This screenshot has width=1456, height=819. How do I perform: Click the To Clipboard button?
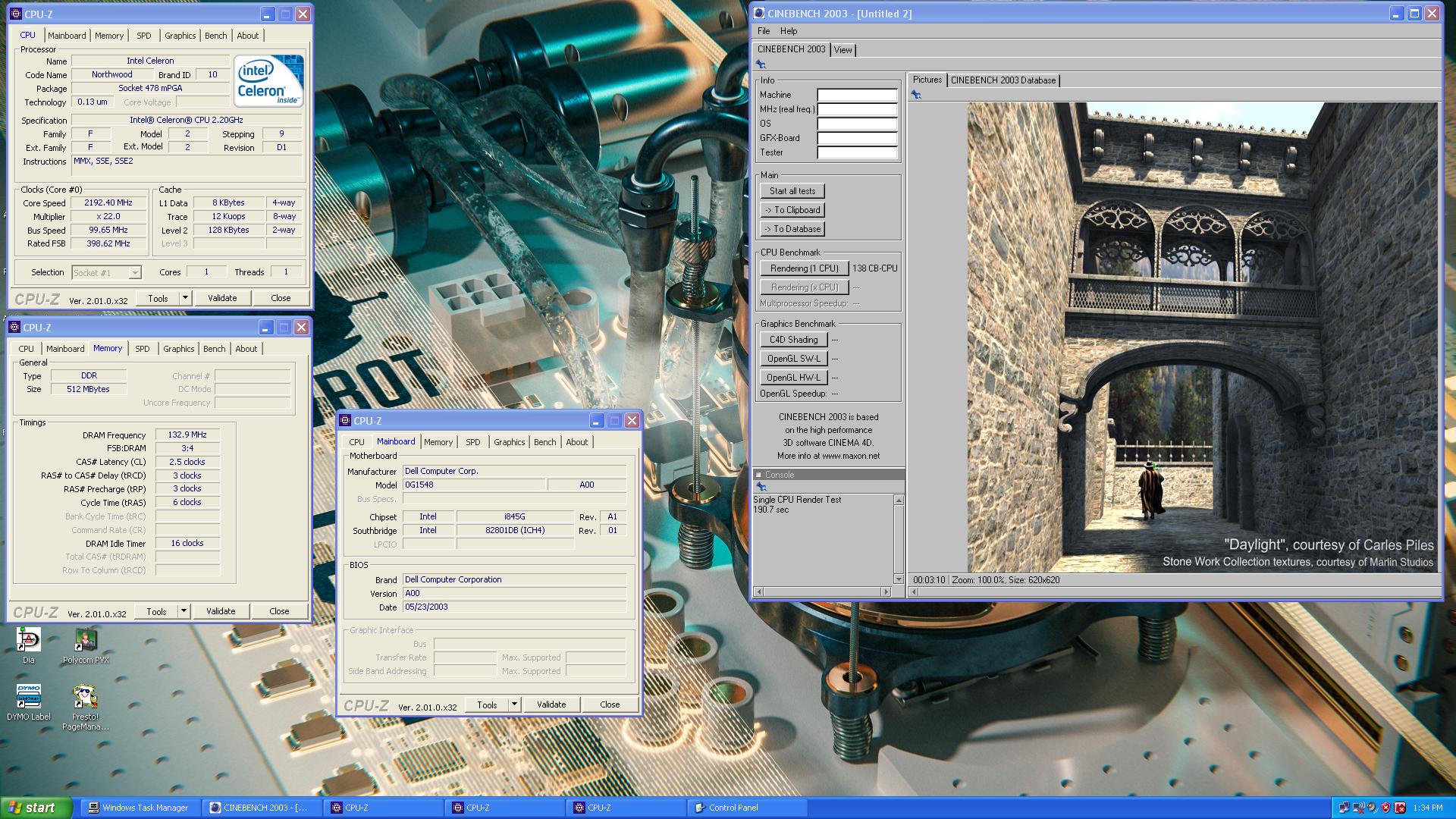(792, 210)
